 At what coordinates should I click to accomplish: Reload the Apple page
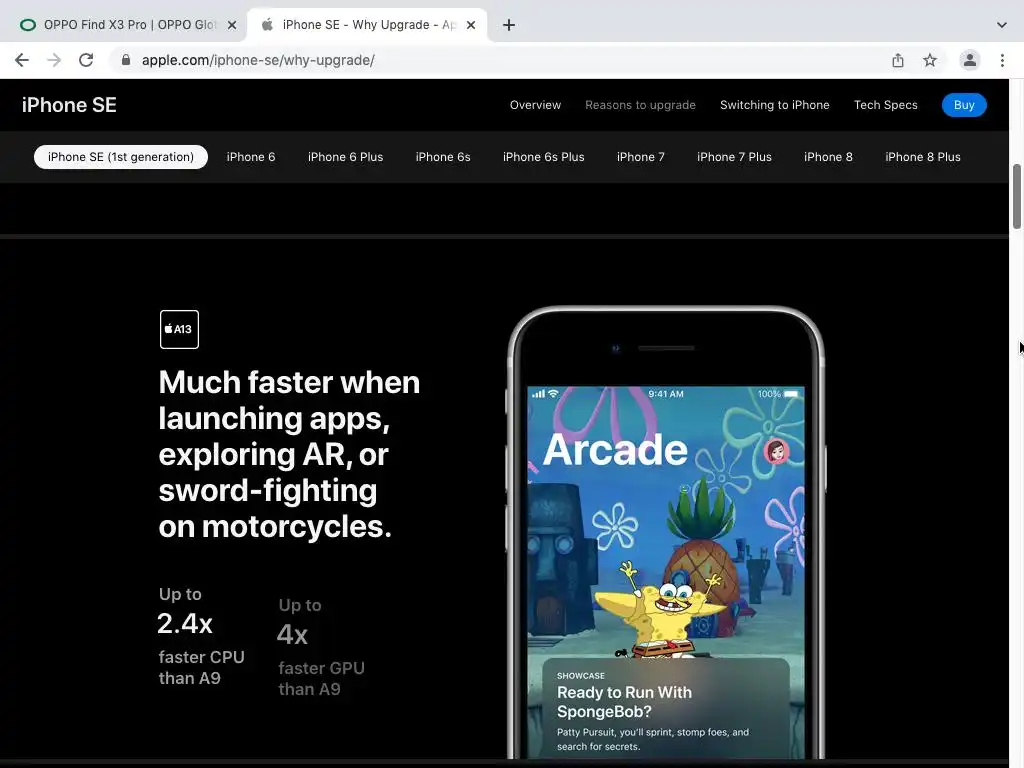point(86,60)
